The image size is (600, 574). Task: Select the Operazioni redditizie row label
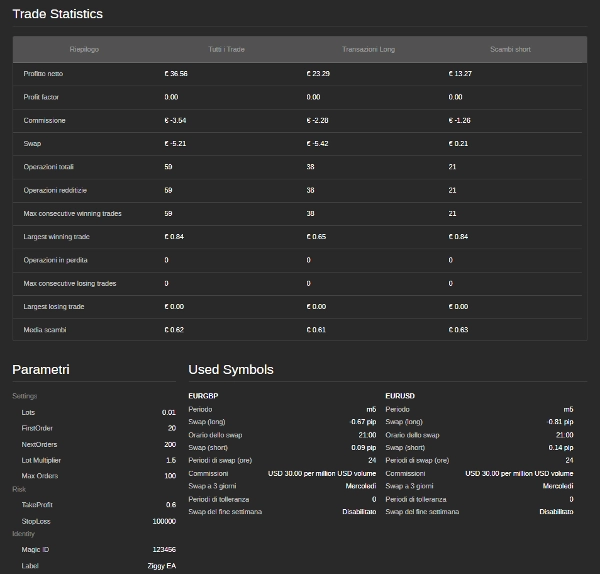(55, 190)
